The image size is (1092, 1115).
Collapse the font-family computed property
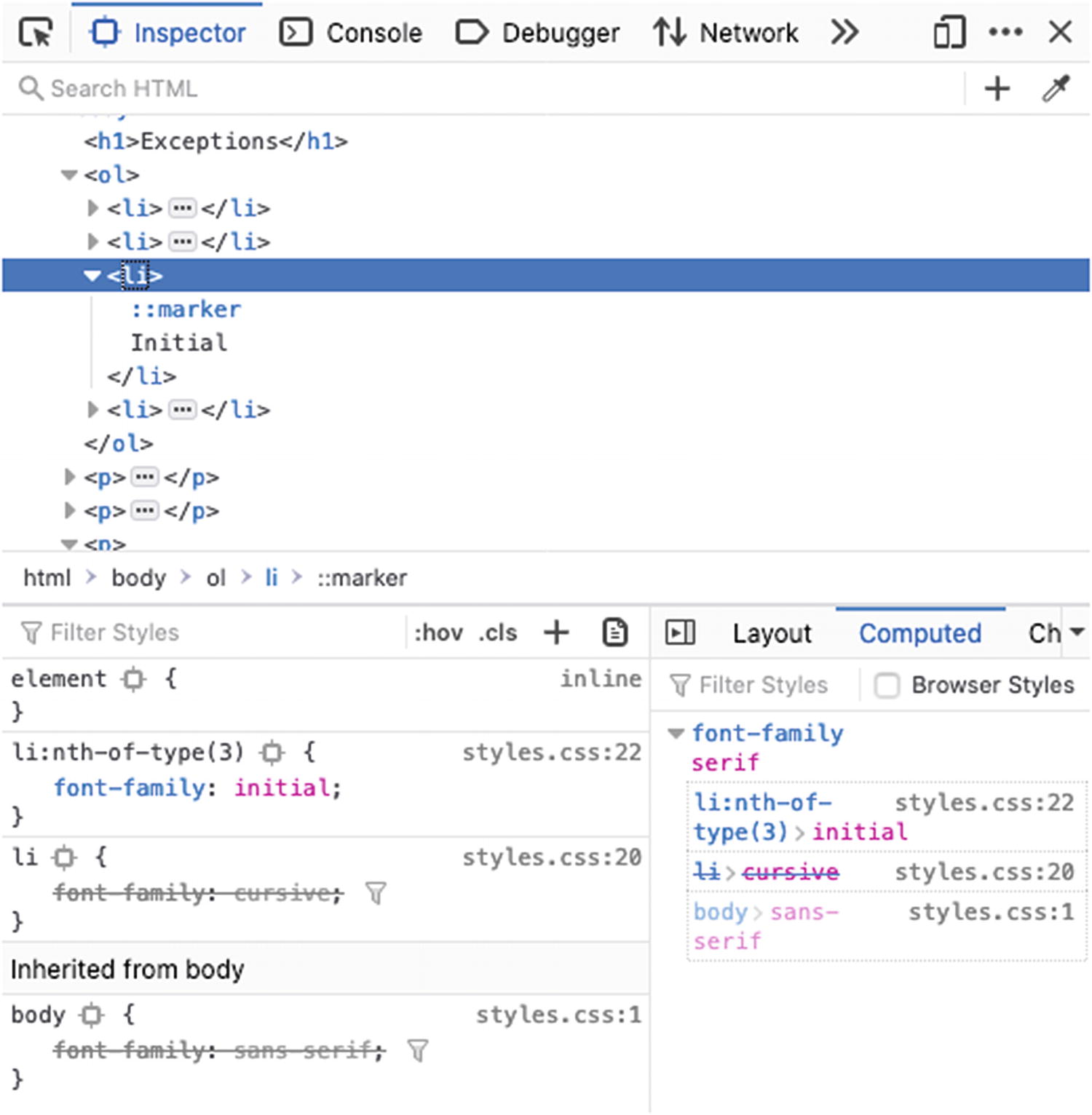click(x=676, y=733)
